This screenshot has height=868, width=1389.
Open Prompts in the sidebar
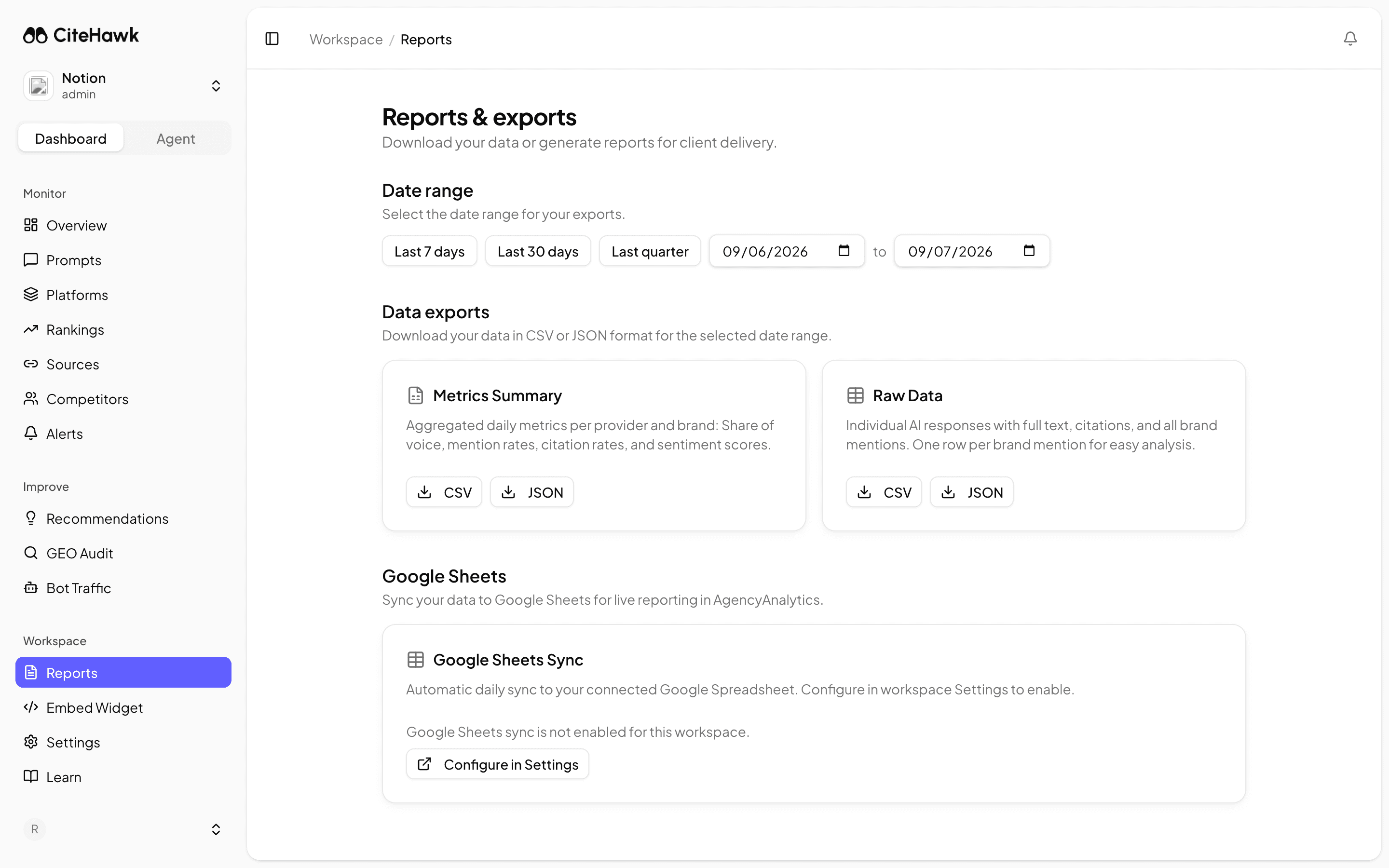point(123,260)
